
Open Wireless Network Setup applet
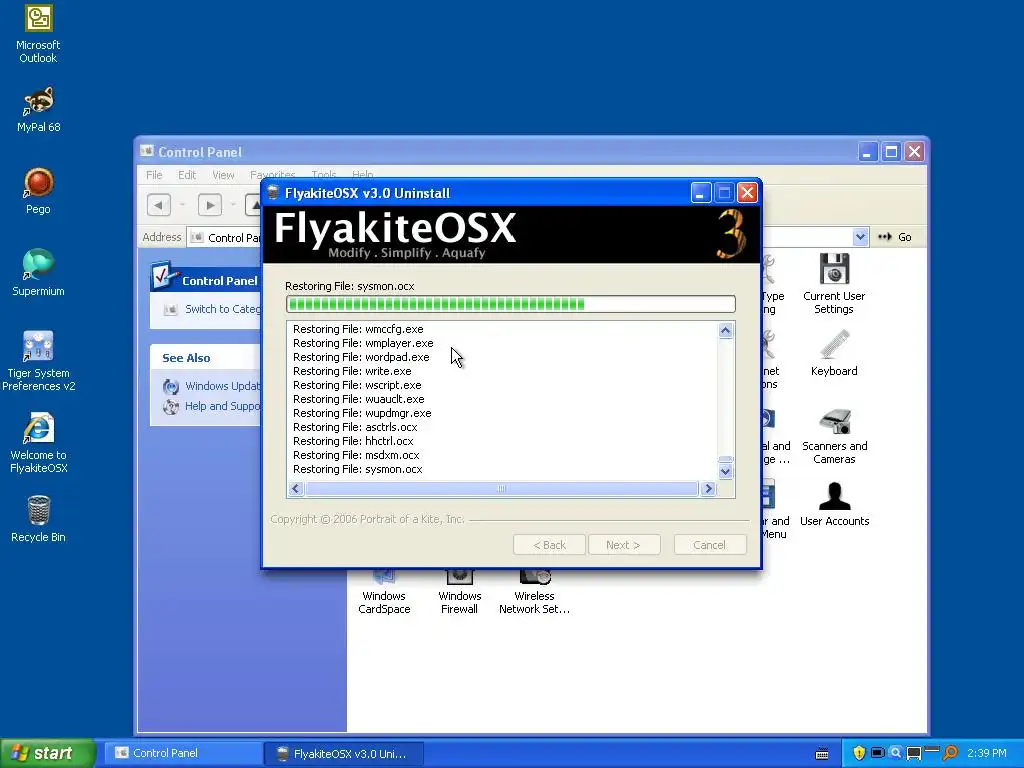tap(534, 593)
